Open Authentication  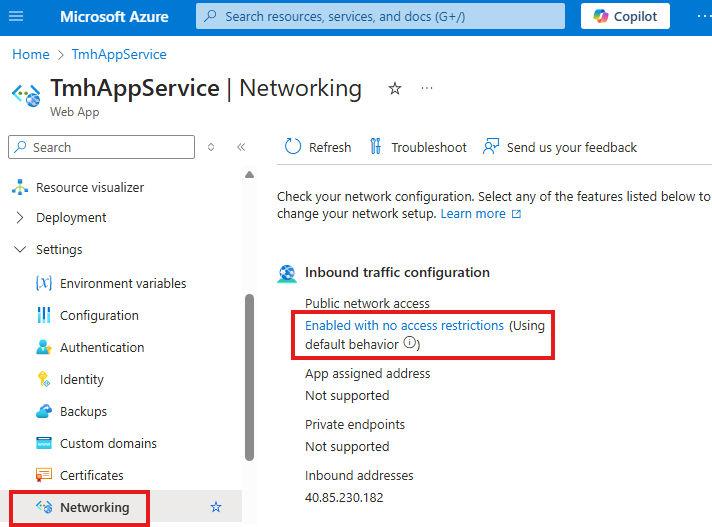(102, 347)
